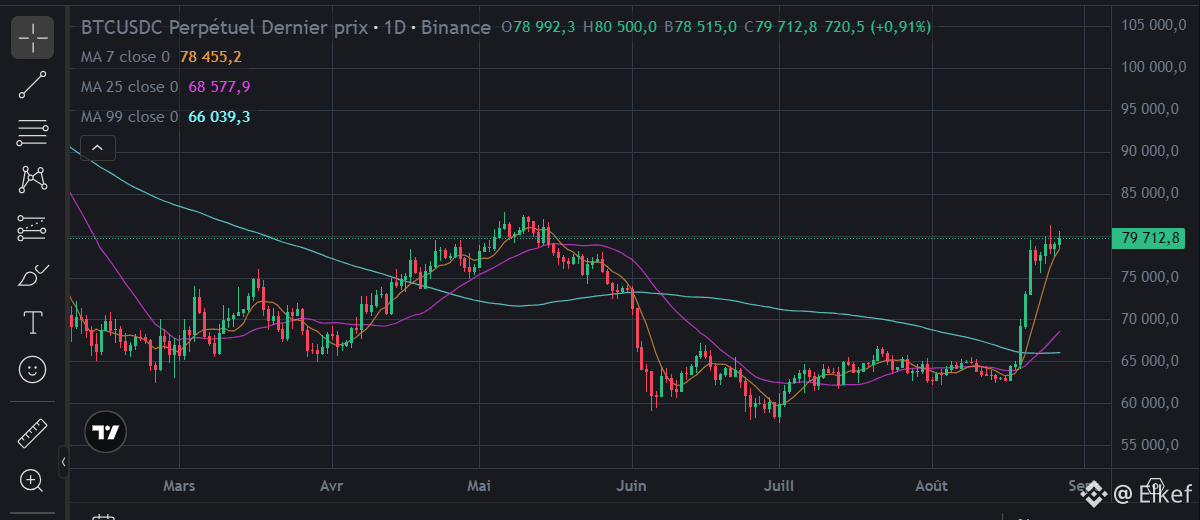Open the emoji icons tool

(x=33, y=370)
